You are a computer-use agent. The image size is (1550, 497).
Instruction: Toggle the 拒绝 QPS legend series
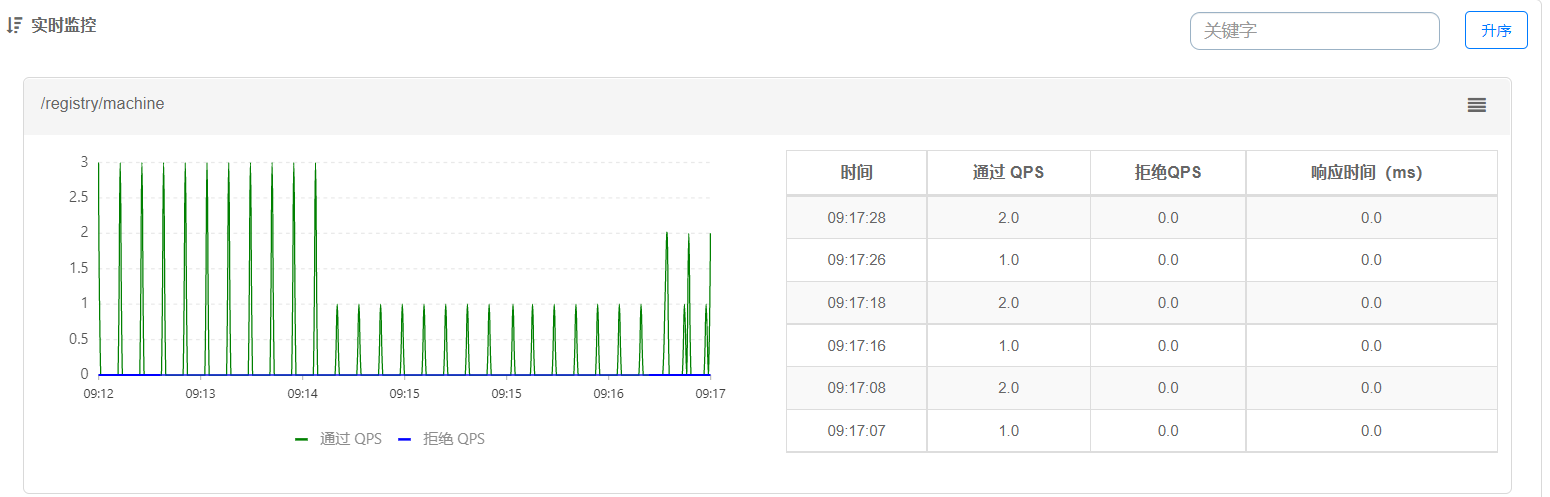[441, 439]
